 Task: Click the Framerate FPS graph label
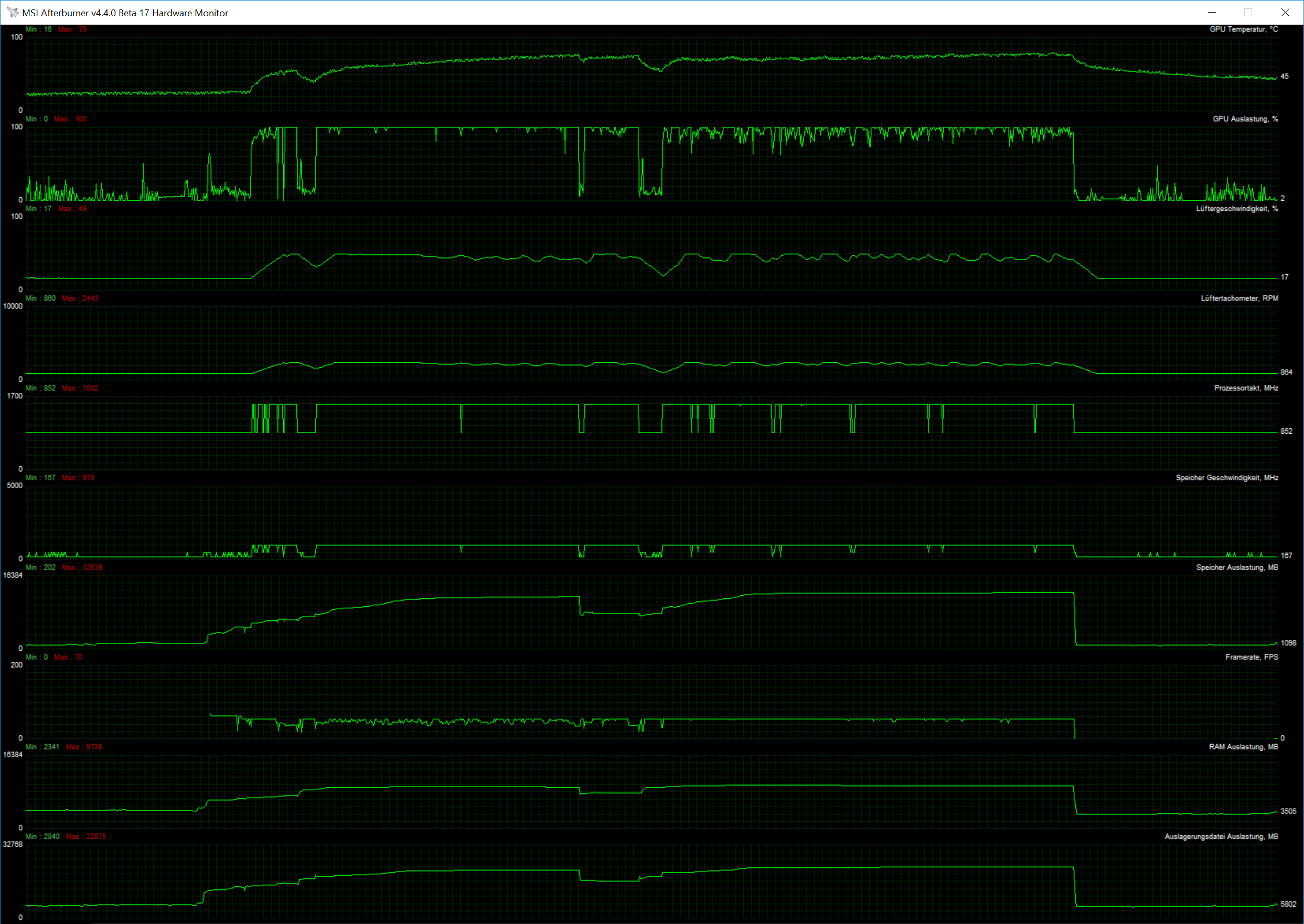(1251, 657)
